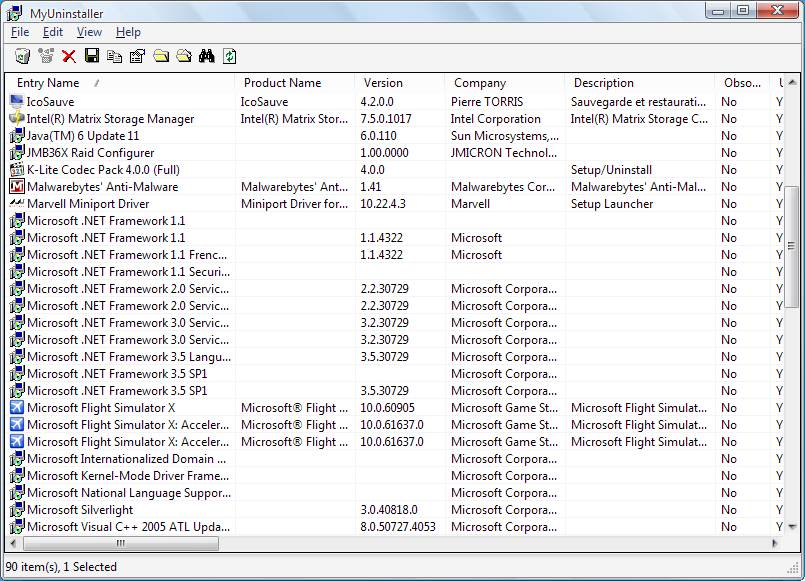The image size is (805, 581).
Task: Click the first yellow folder toolbar icon
Action: [161, 56]
